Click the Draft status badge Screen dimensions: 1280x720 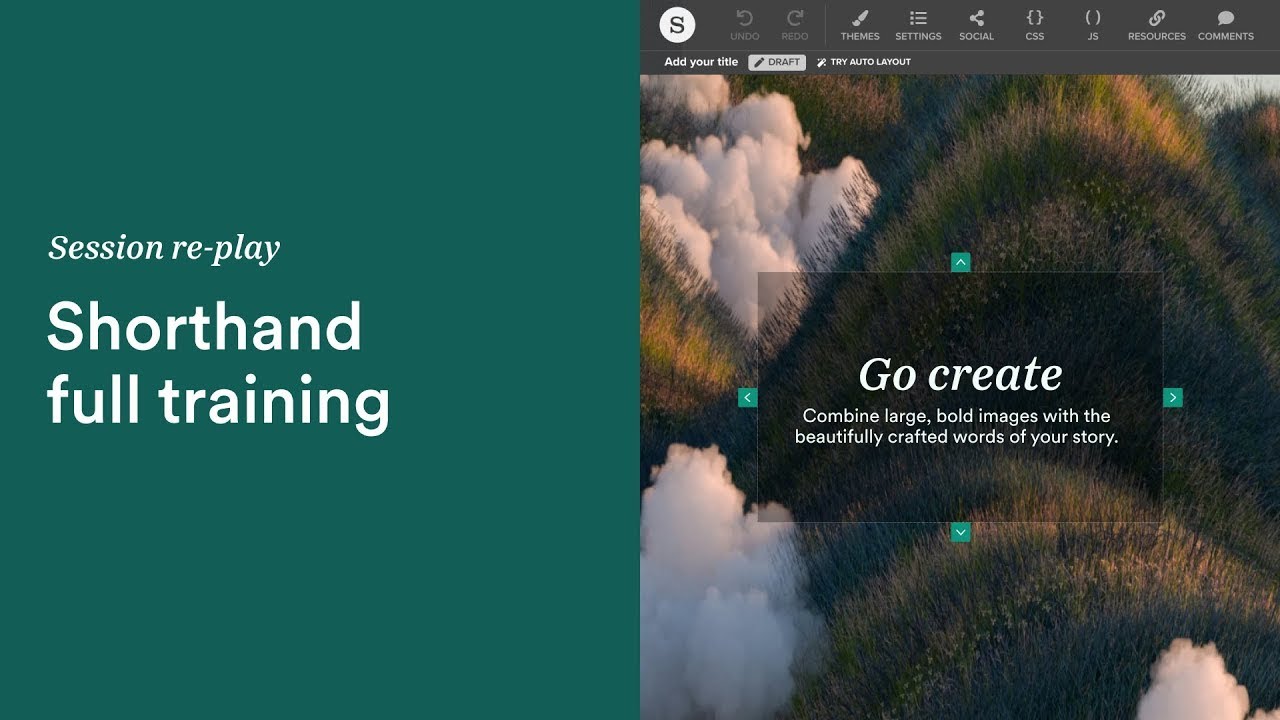point(777,62)
